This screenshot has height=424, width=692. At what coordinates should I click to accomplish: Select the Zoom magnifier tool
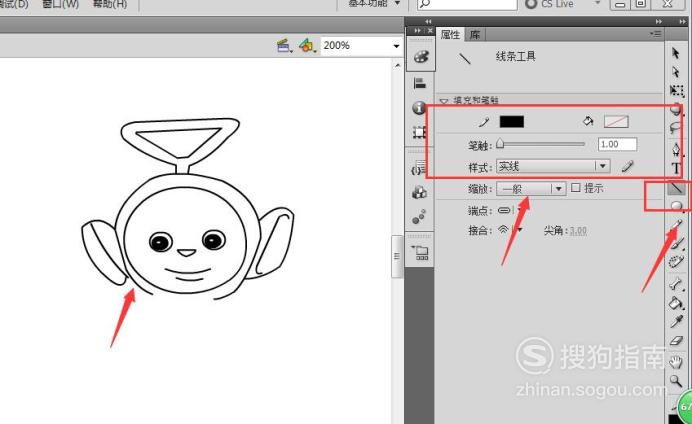pyautogui.click(x=676, y=381)
